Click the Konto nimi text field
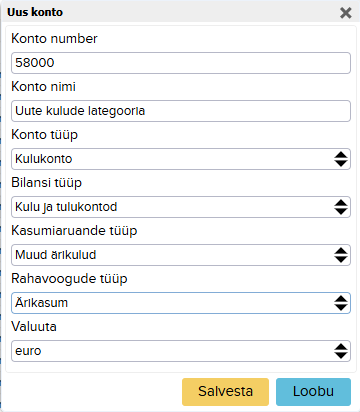This screenshot has height=412, width=360. click(x=181, y=111)
